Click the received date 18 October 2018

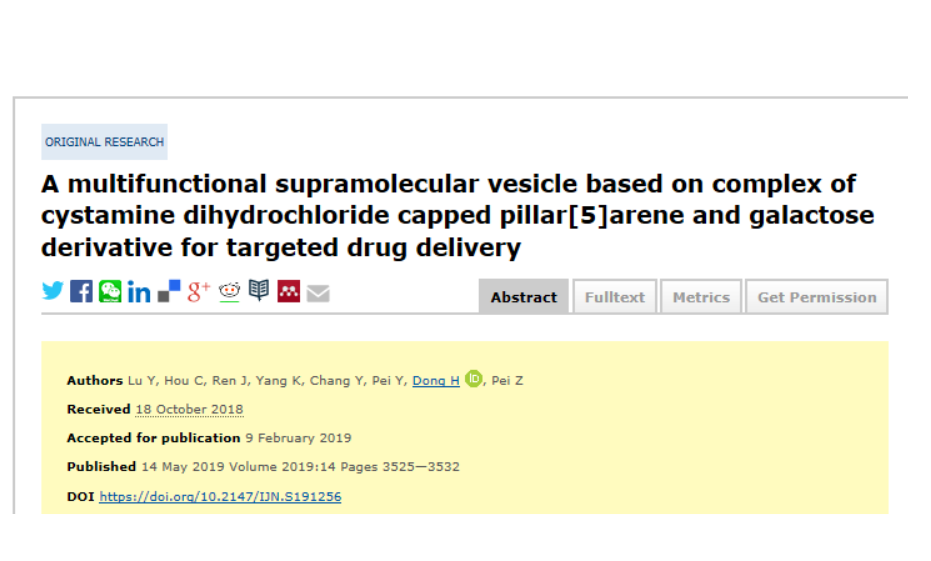189,409
